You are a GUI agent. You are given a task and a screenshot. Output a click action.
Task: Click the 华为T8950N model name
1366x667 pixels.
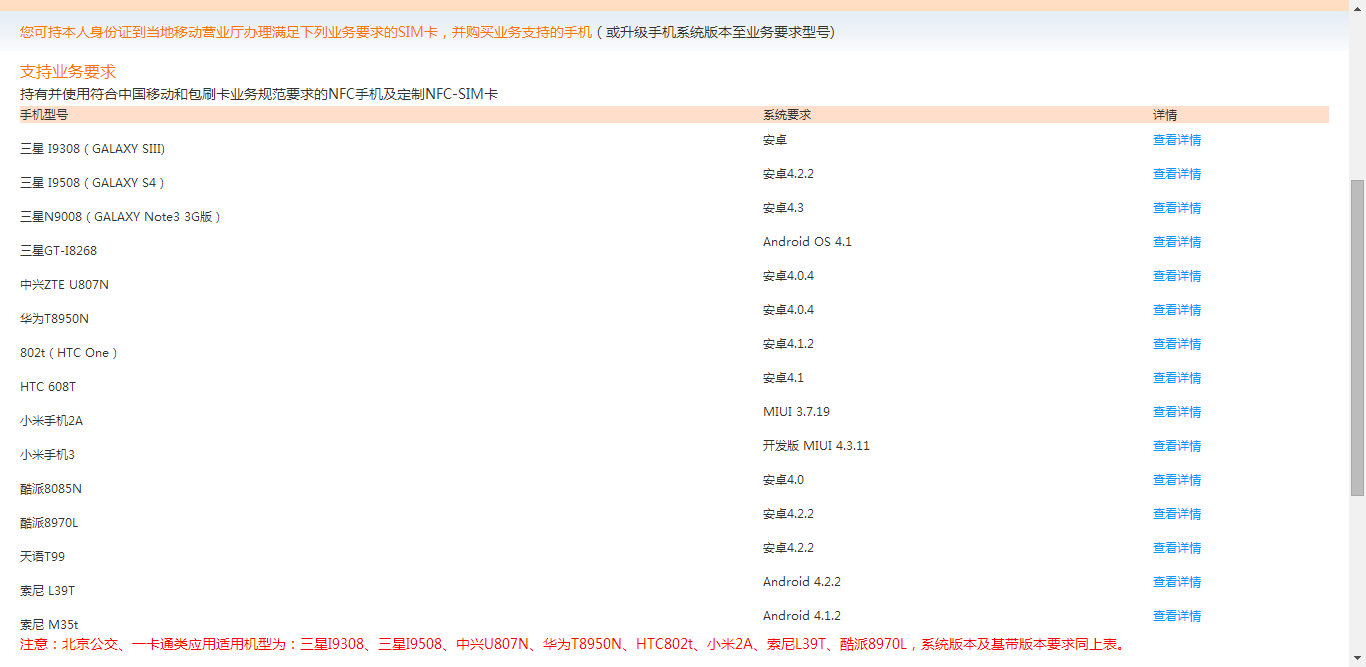pos(54,319)
